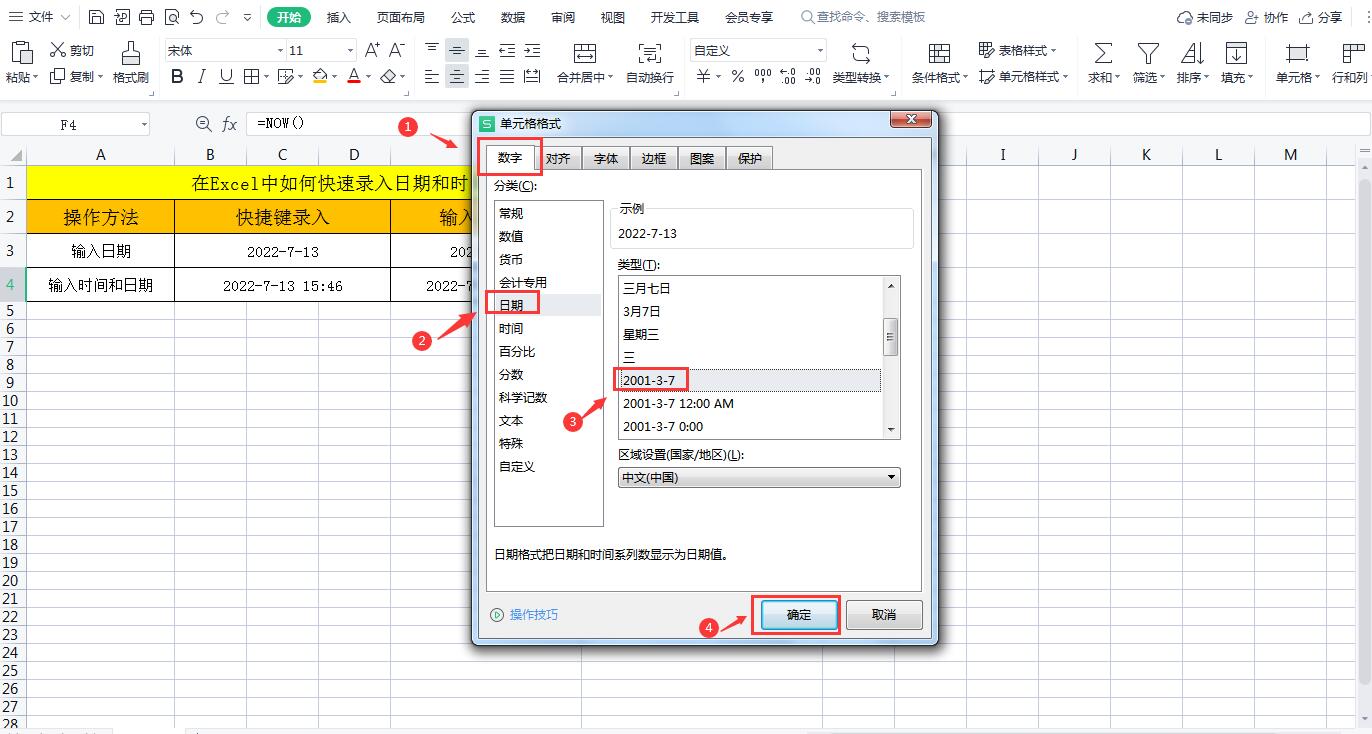The width and height of the screenshot is (1372, 734).
Task: Select the 时间 category in list
Action: coord(511,329)
